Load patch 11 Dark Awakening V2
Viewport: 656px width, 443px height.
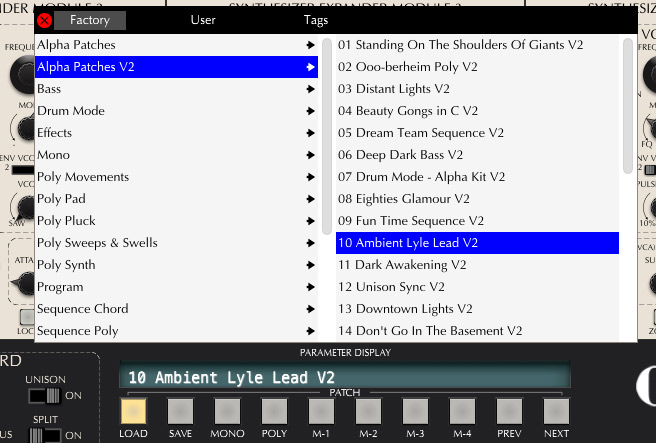(477, 265)
